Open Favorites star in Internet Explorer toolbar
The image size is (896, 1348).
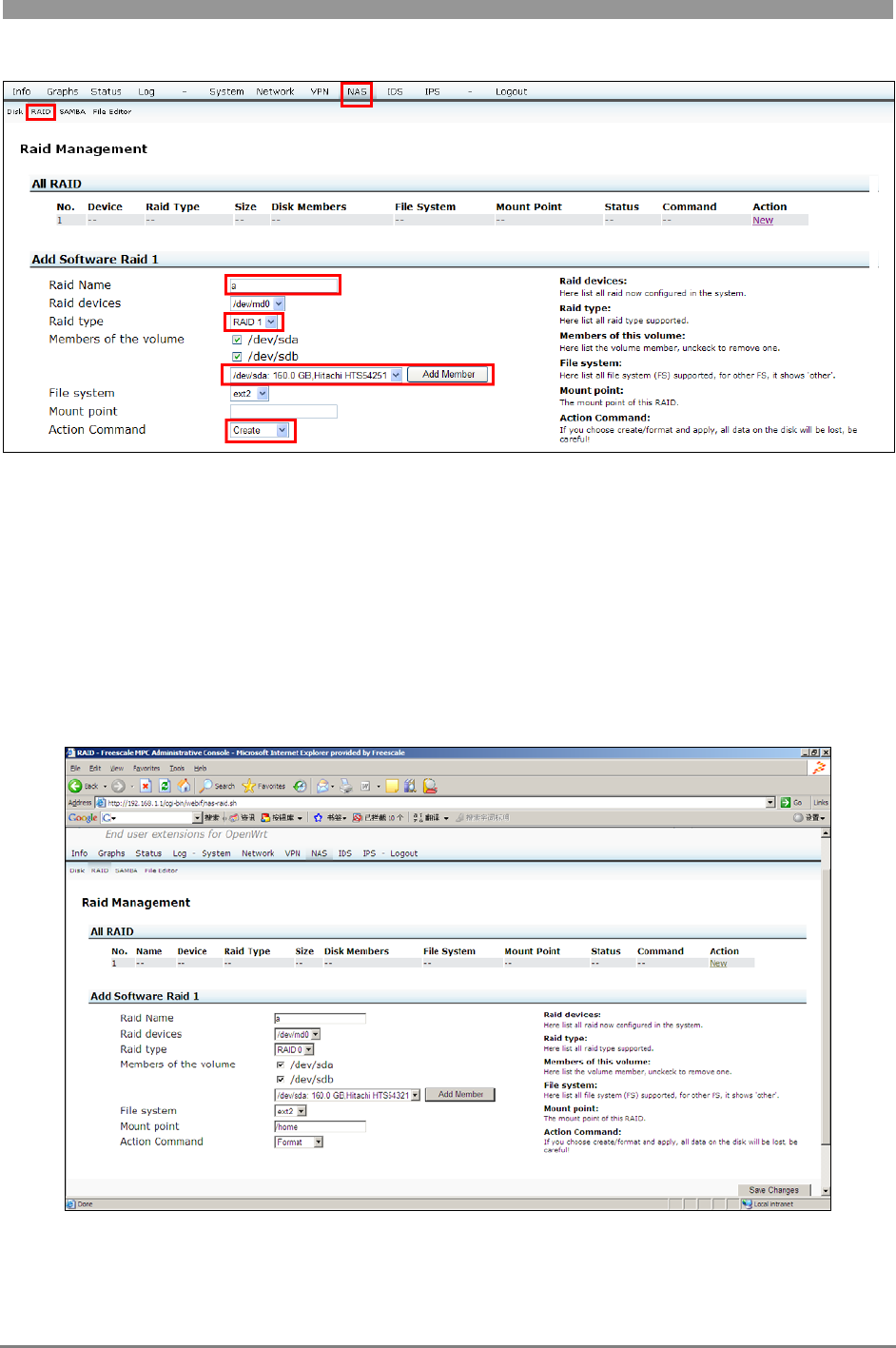click(x=264, y=786)
